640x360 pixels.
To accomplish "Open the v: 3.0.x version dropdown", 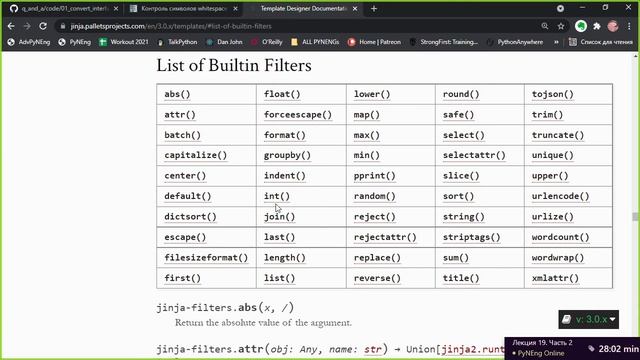I will [x=589, y=319].
